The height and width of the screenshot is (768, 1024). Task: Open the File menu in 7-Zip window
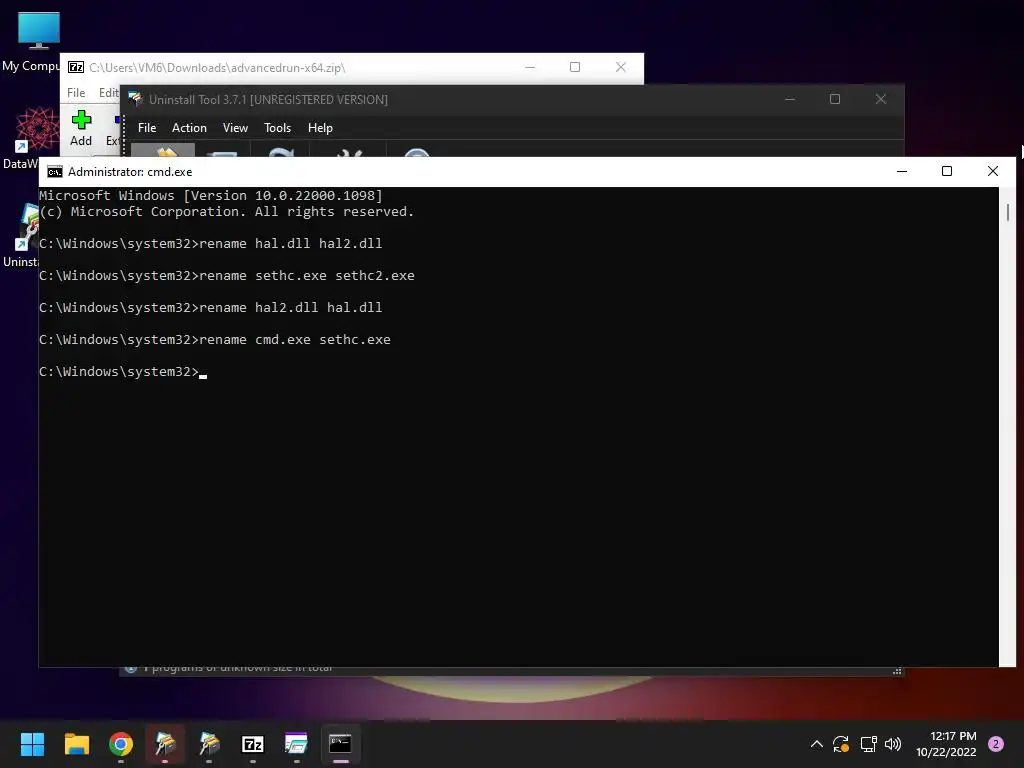76,93
